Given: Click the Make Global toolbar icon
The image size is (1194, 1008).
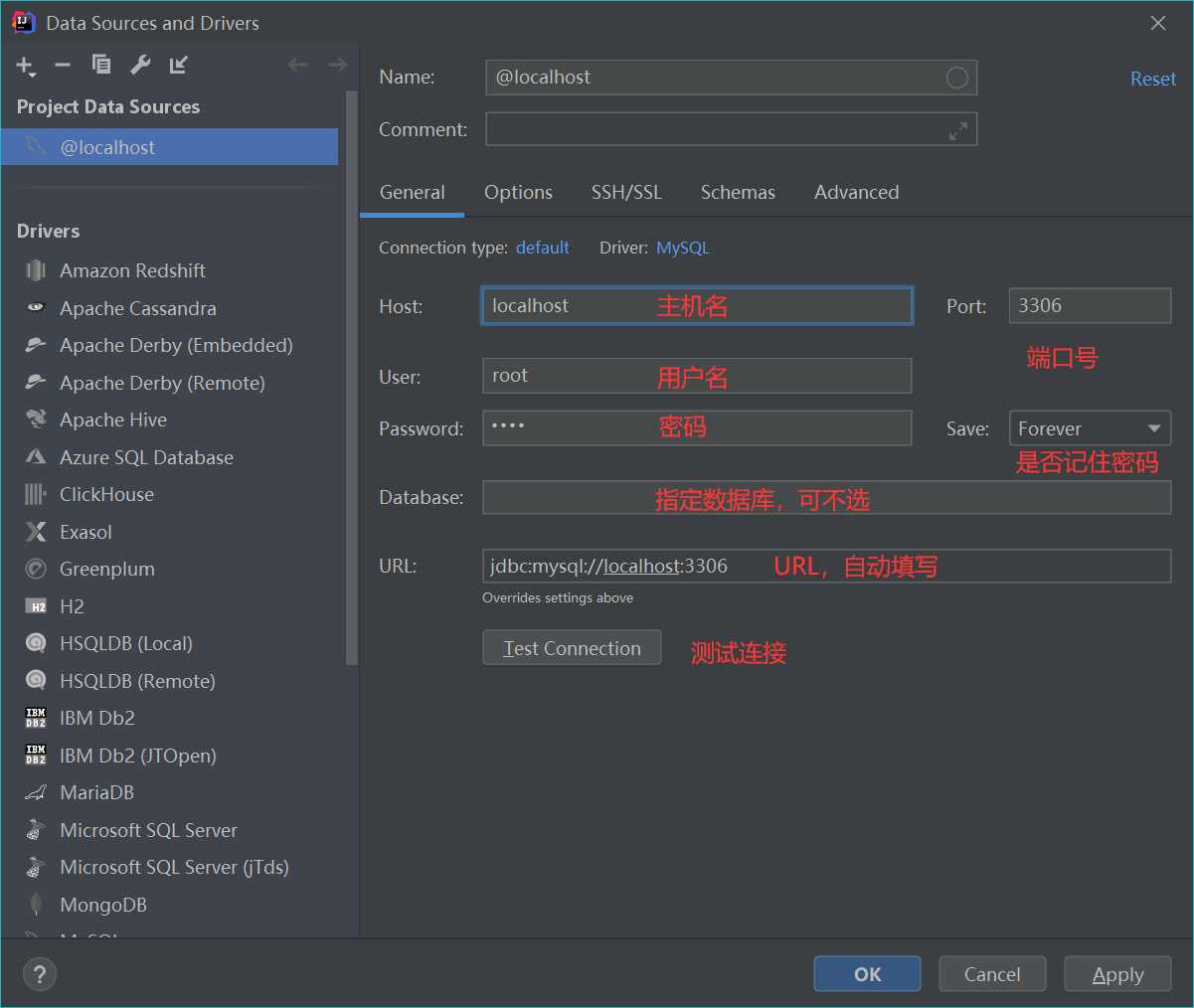Looking at the screenshot, I should coord(179,65).
